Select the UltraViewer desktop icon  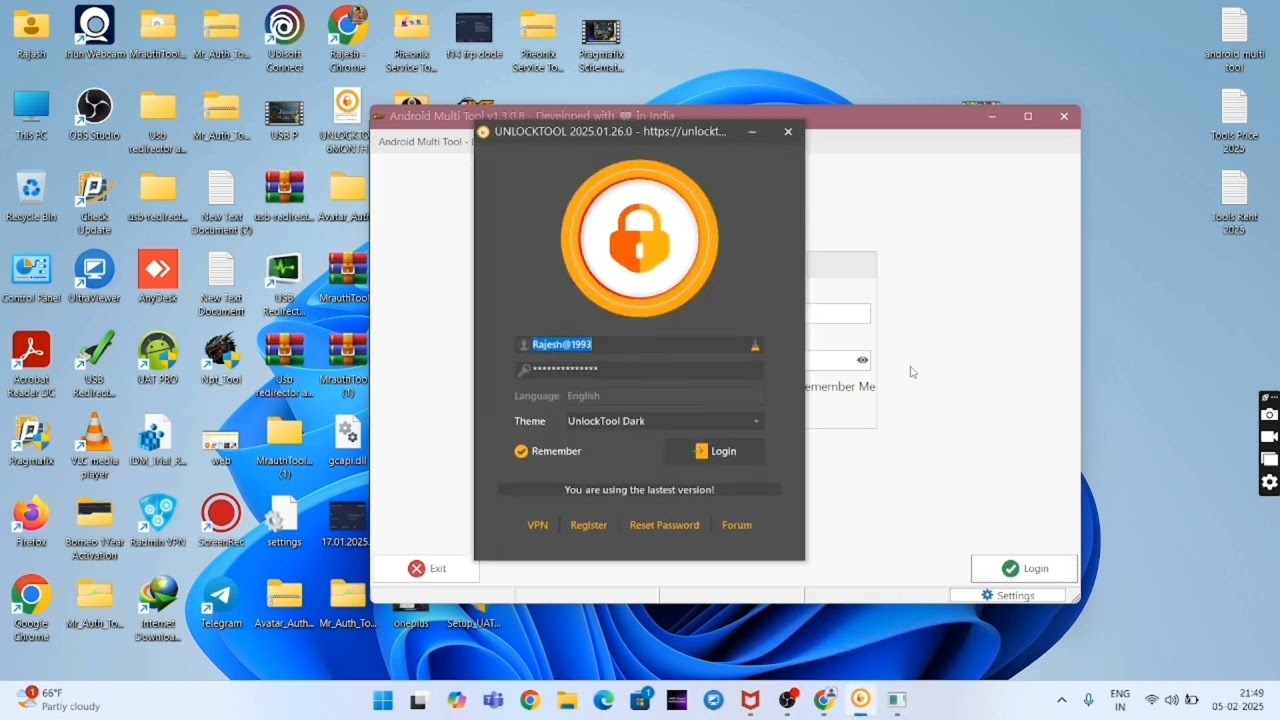pos(94,277)
